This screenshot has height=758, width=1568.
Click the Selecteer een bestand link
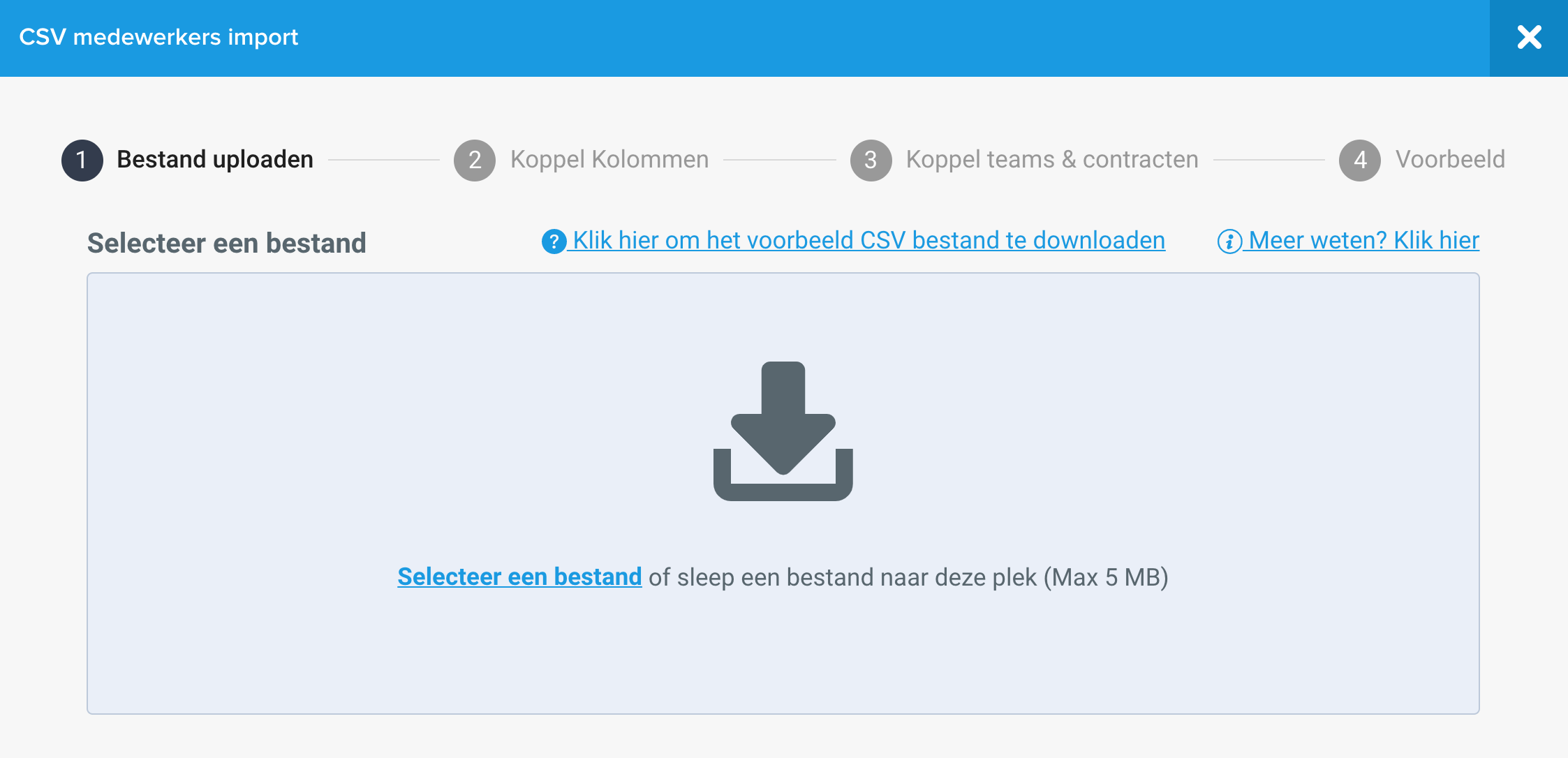click(519, 577)
